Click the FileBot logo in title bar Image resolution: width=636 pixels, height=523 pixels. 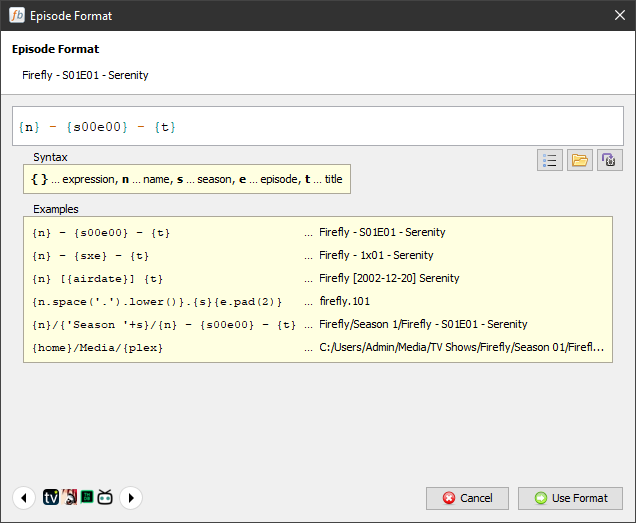(16, 15)
